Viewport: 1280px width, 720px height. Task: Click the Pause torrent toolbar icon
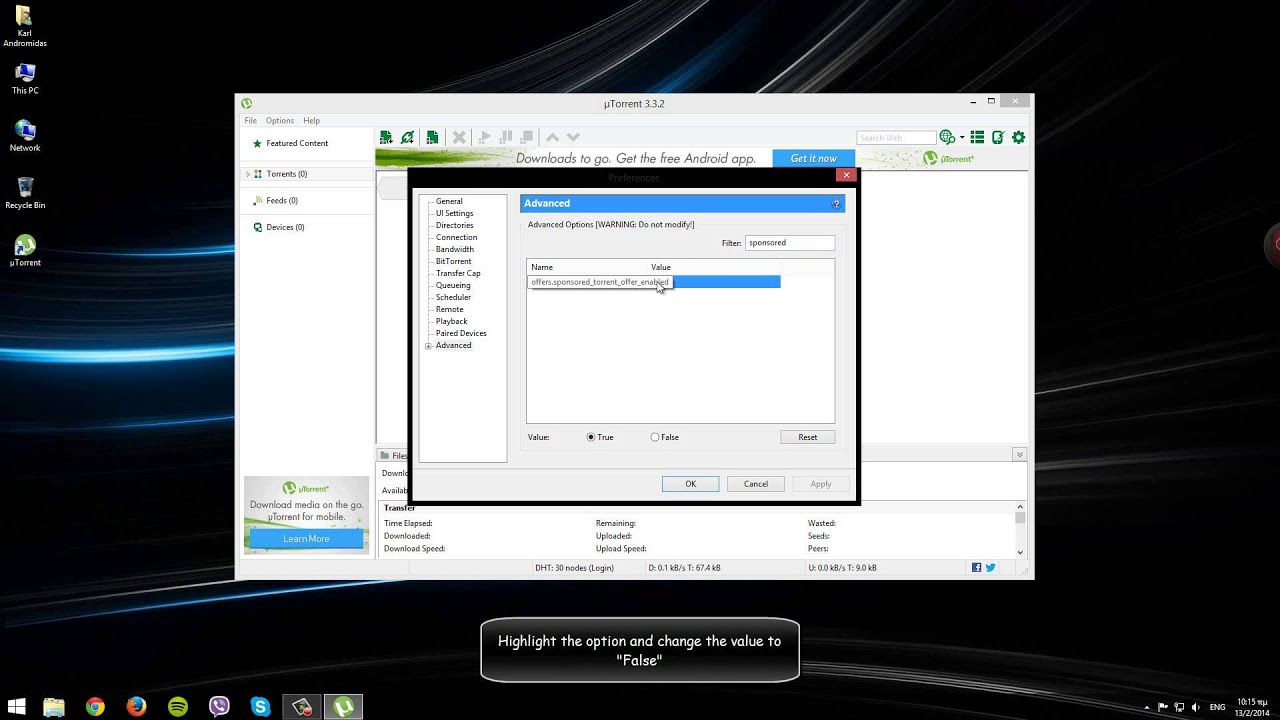506,137
